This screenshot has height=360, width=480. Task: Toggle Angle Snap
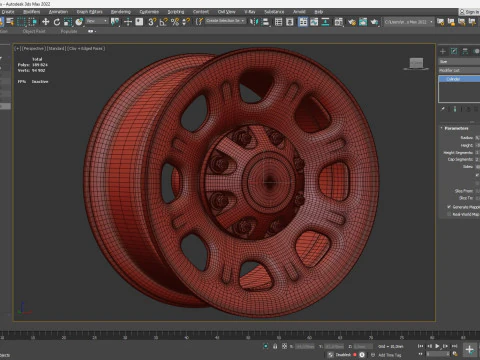(x=163, y=22)
